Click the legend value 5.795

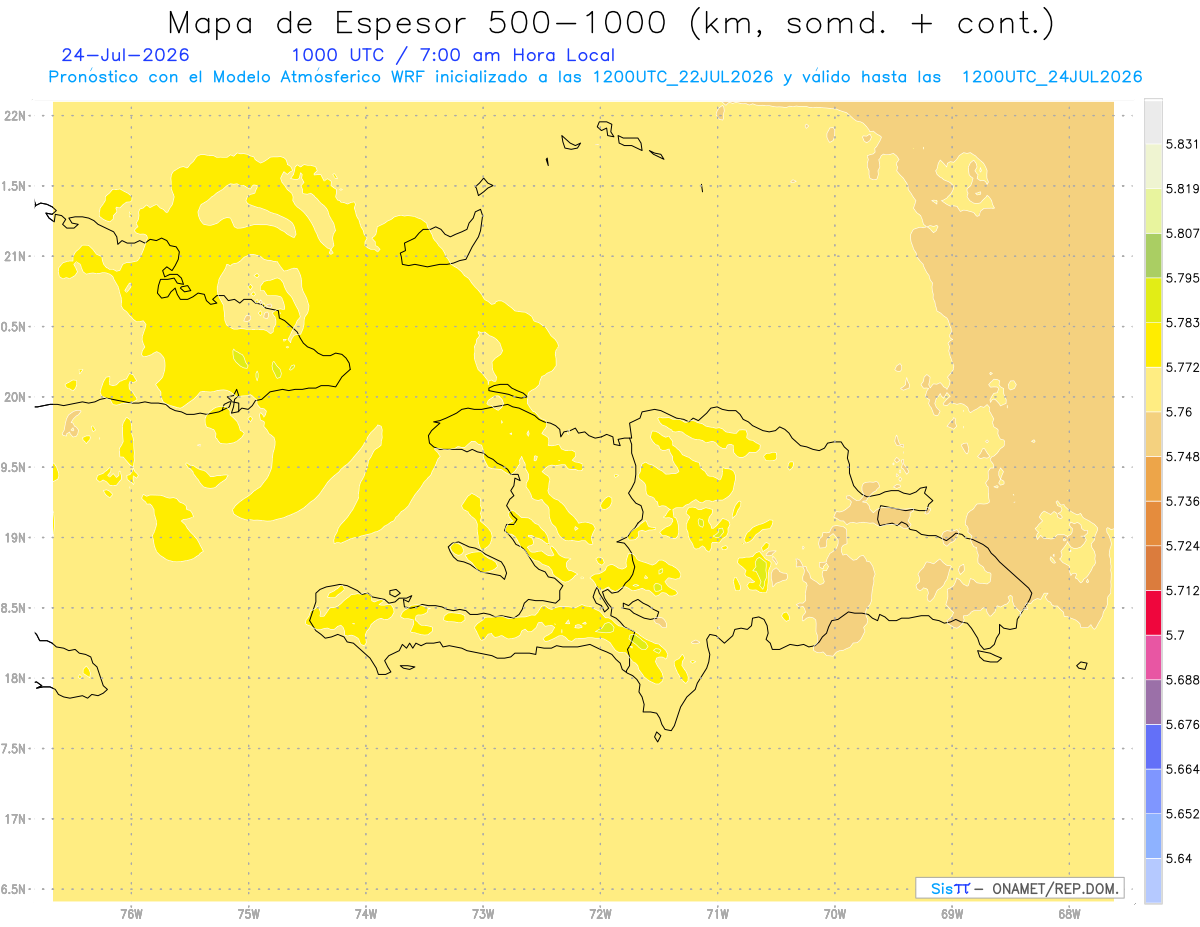pyautogui.click(x=1183, y=278)
